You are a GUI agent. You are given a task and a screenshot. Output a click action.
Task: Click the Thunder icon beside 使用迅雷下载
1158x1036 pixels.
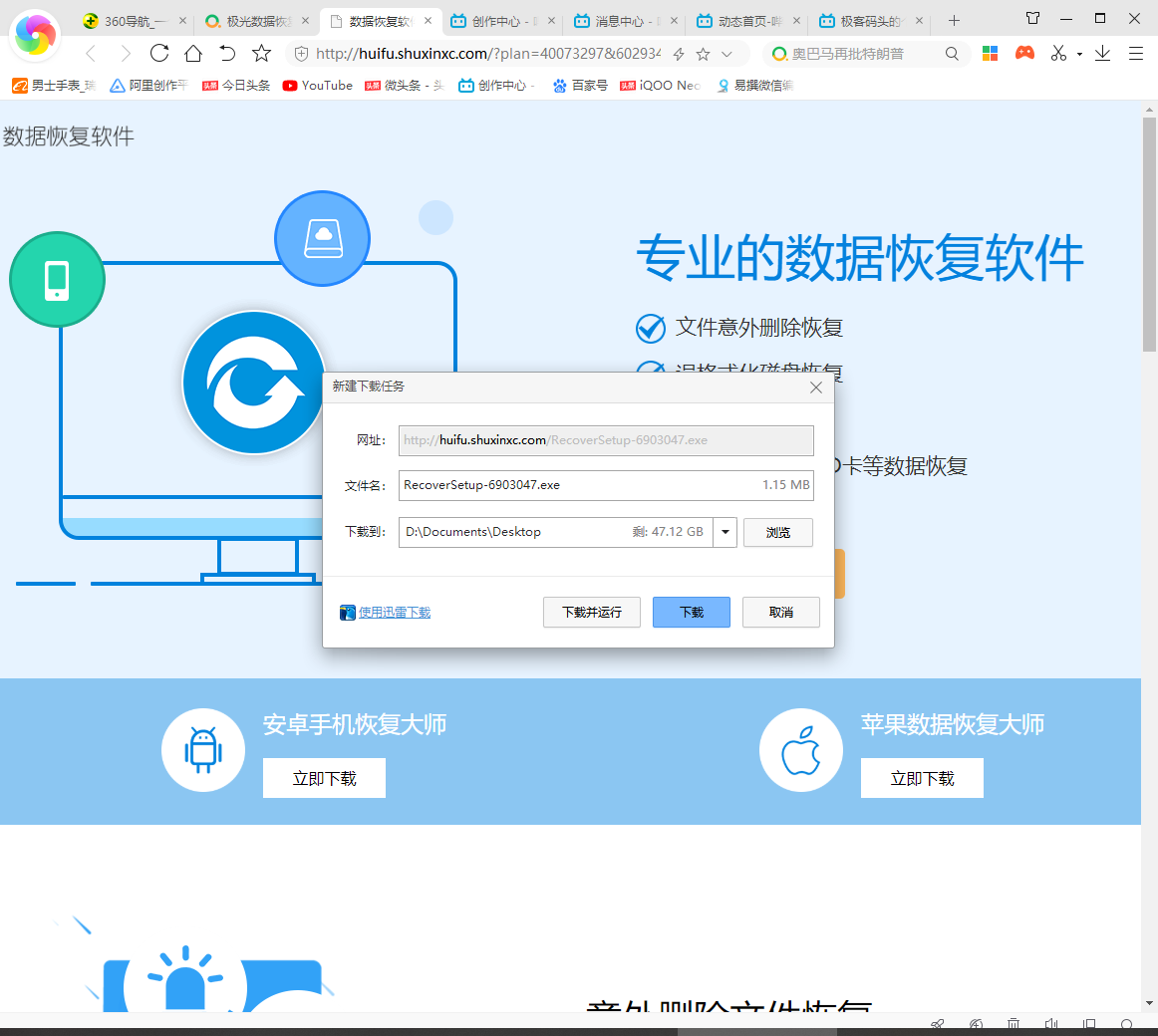click(348, 612)
